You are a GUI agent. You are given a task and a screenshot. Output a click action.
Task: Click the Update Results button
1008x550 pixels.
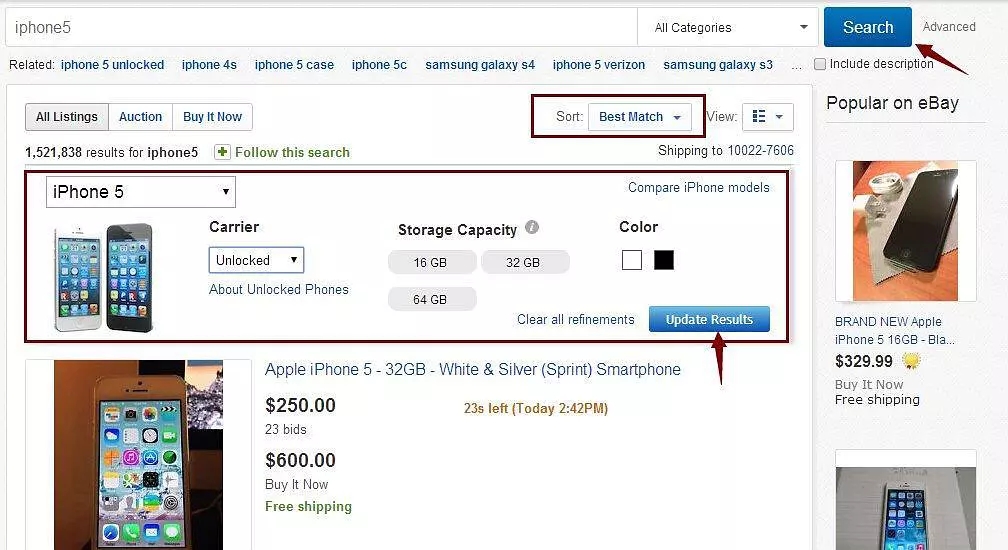point(709,319)
